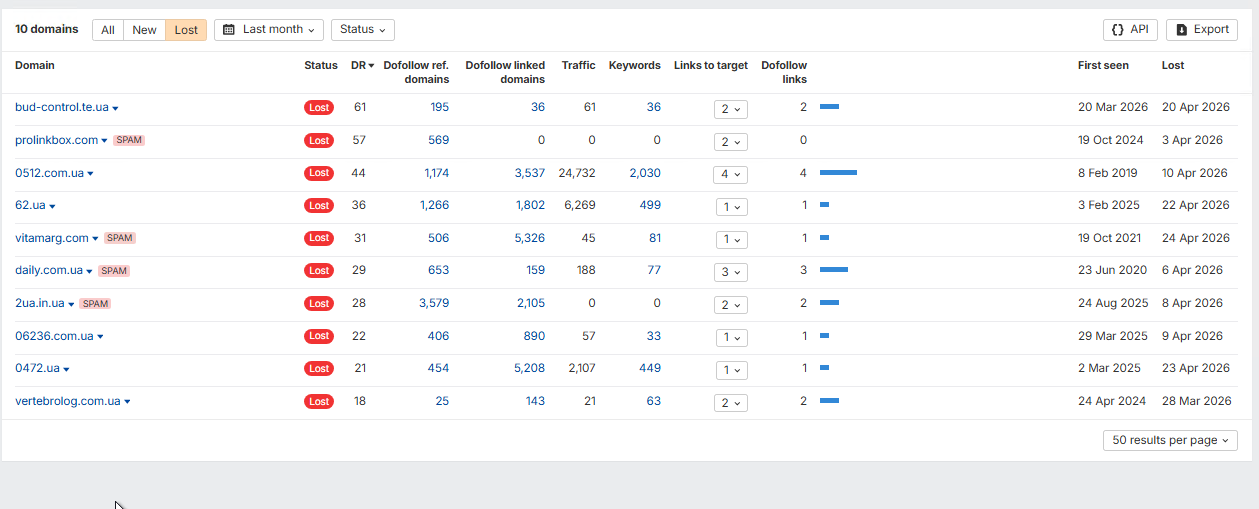Click dofollow linked domains value 5,326
Image resolution: width=1259 pixels, height=509 pixels.
(530, 238)
